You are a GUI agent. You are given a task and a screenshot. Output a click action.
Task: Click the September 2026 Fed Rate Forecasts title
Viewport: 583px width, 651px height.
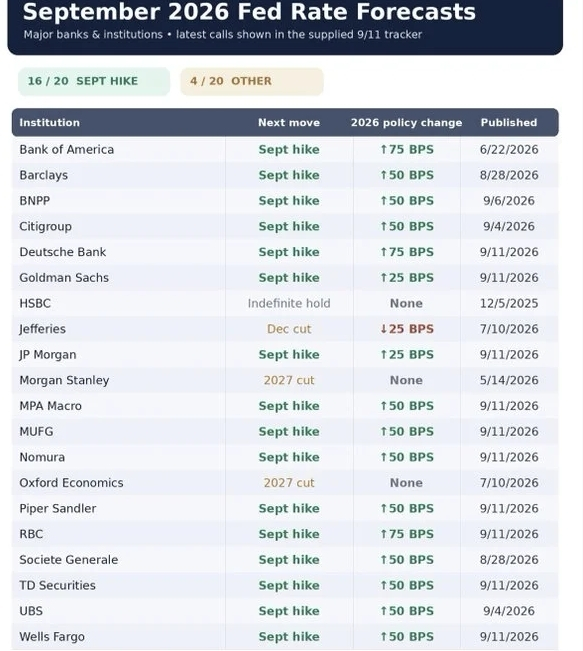(x=249, y=12)
